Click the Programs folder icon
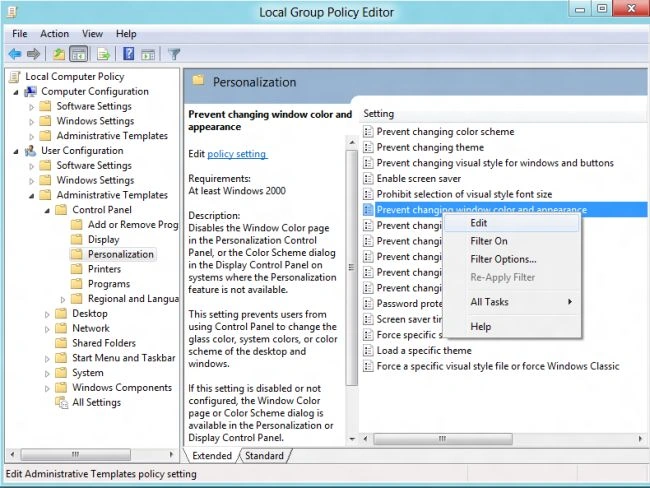Viewport: 650px width, 488px height. pos(76,284)
